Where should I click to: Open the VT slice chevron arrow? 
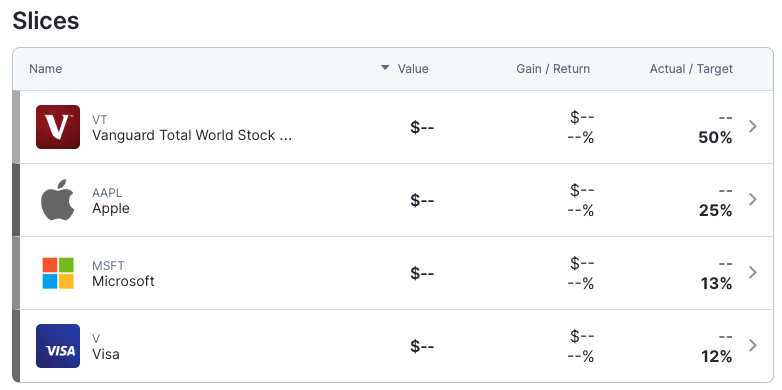(x=753, y=127)
